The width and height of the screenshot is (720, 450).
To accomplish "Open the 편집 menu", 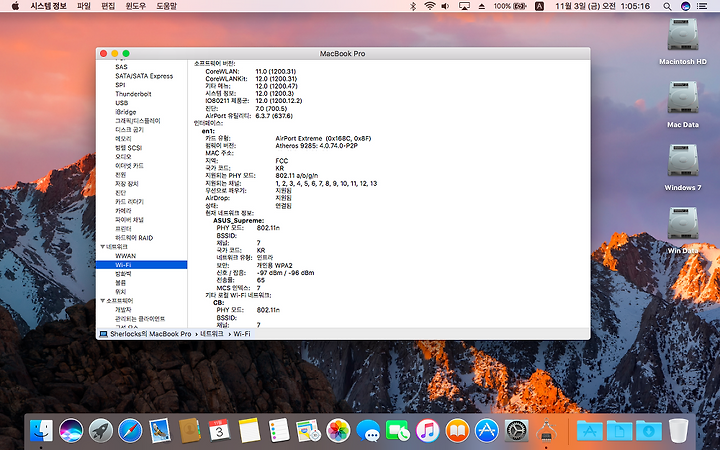I will pyautogui.click(x=108, y=6).
